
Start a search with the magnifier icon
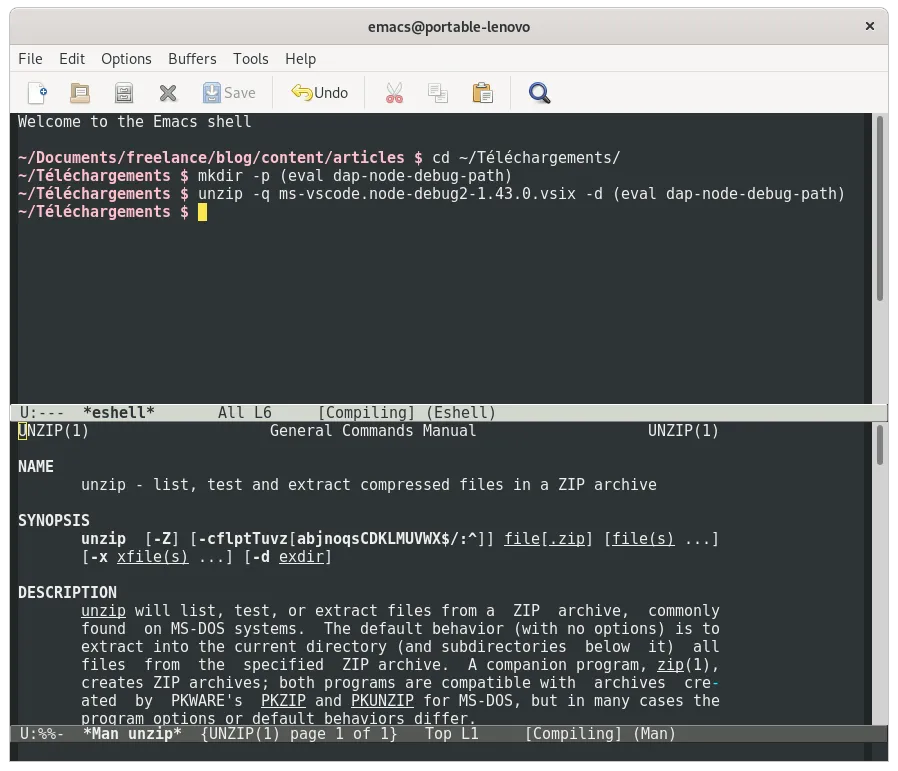[x=539, y=92]
